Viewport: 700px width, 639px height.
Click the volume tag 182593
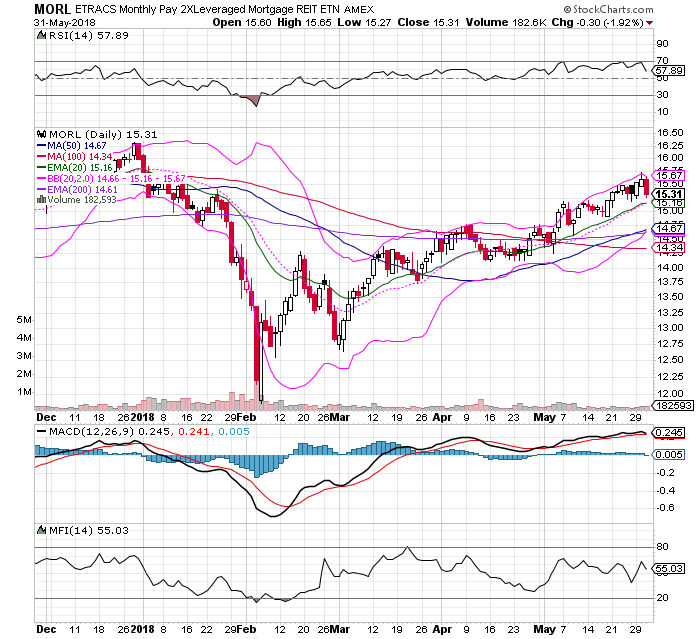[x=673, y=405]
